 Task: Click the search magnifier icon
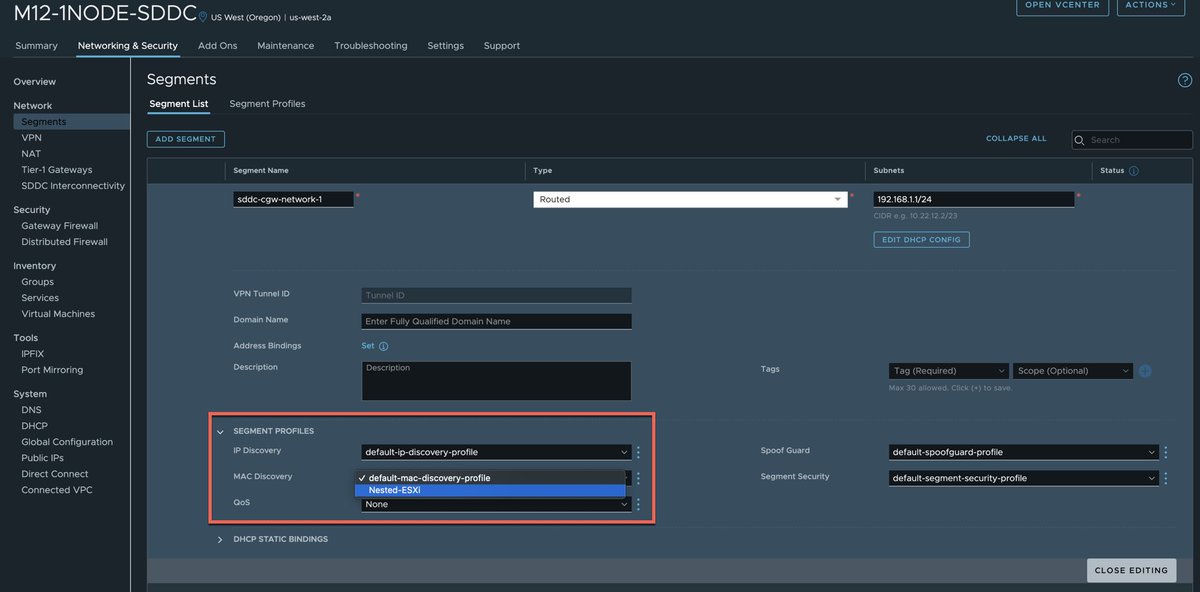[1081, 140]
